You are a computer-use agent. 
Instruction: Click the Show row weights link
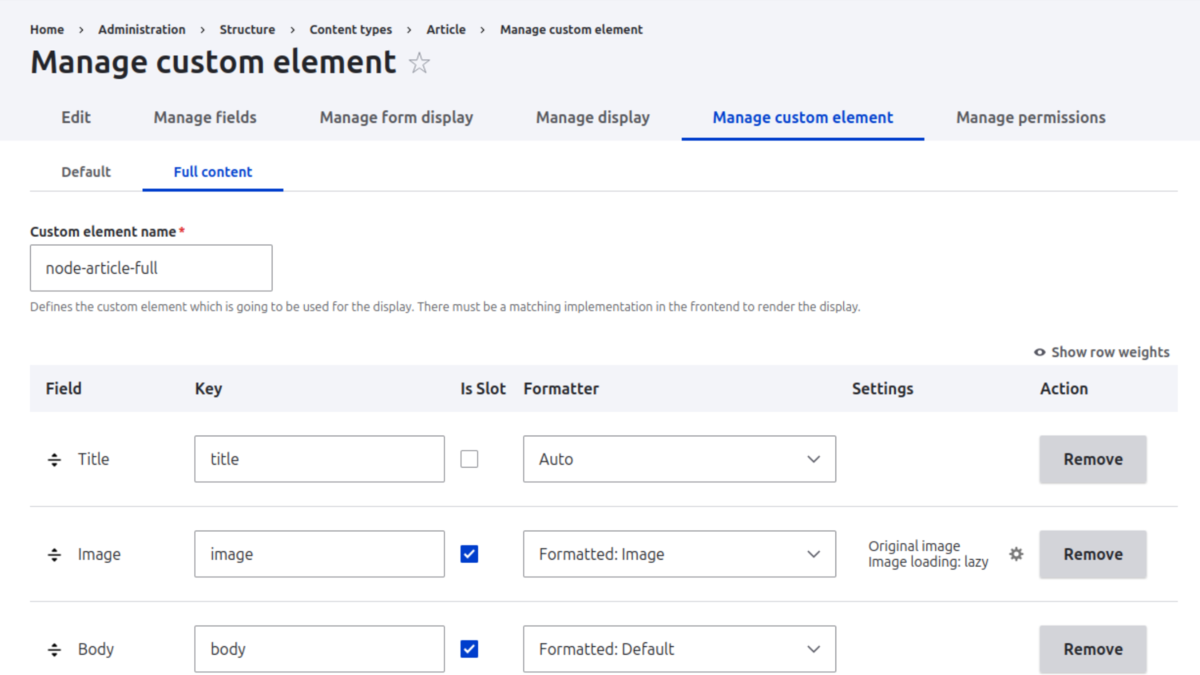(1108, 352)
